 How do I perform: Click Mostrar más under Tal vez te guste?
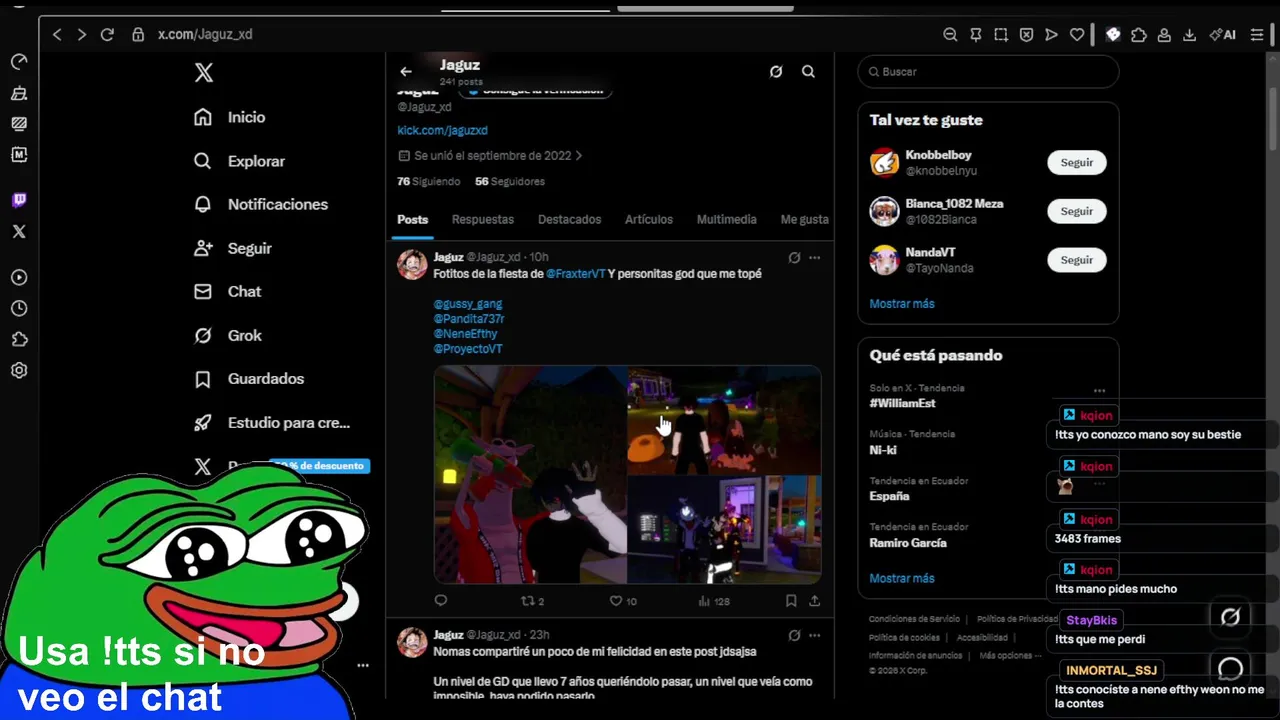[902, 304]
